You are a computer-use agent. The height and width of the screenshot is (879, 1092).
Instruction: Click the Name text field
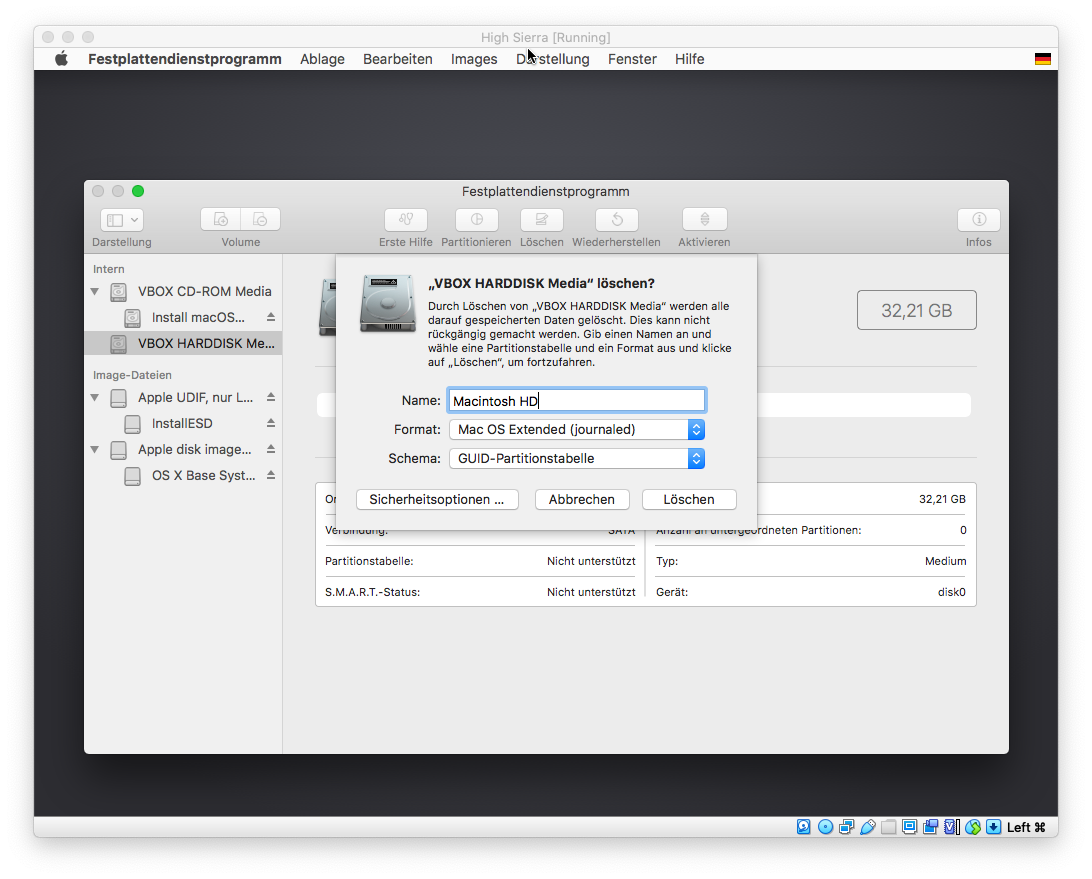tap(576, 401)
